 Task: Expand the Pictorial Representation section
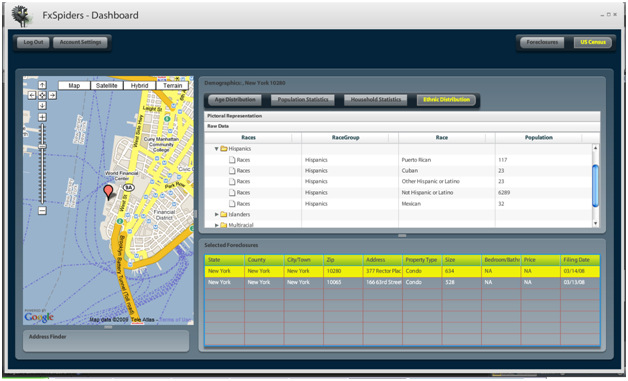pyautogui.click(x=402, y=116)
